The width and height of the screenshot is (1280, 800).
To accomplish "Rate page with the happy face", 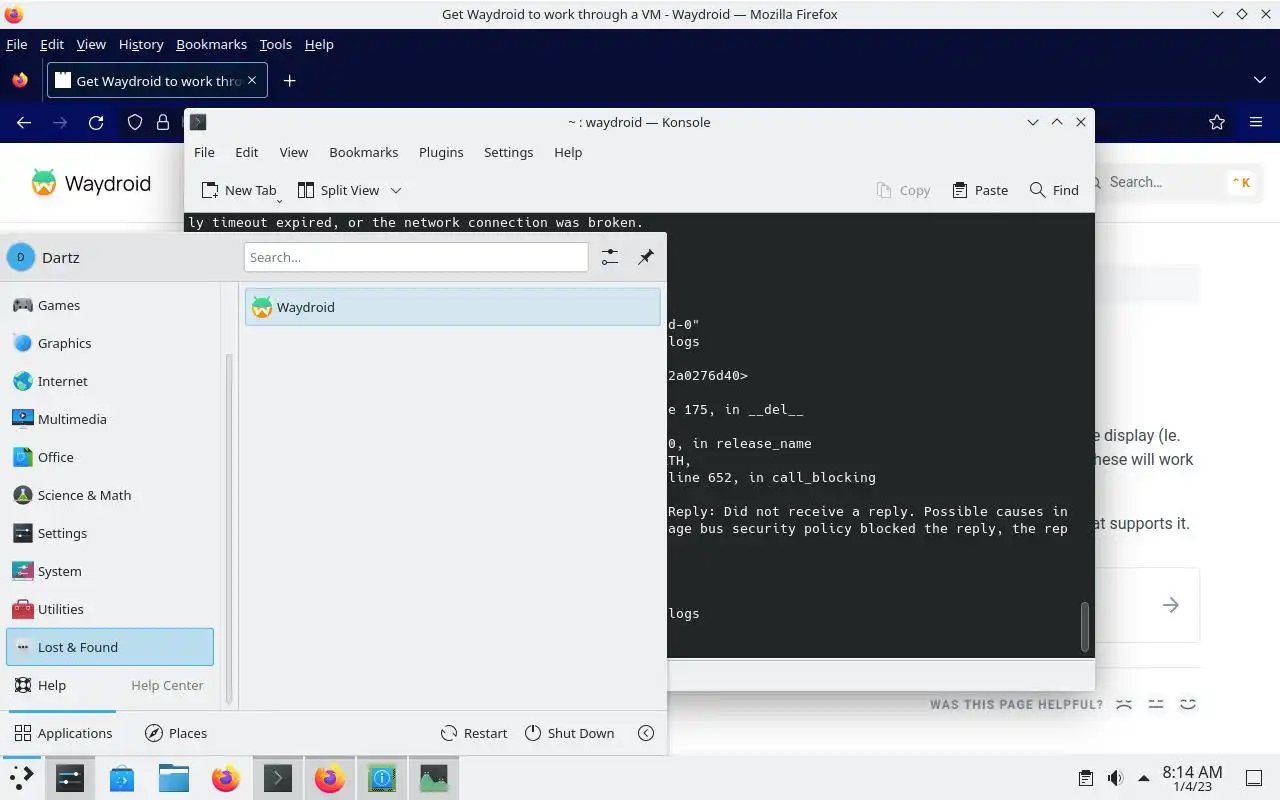I will coord(1188,704).
